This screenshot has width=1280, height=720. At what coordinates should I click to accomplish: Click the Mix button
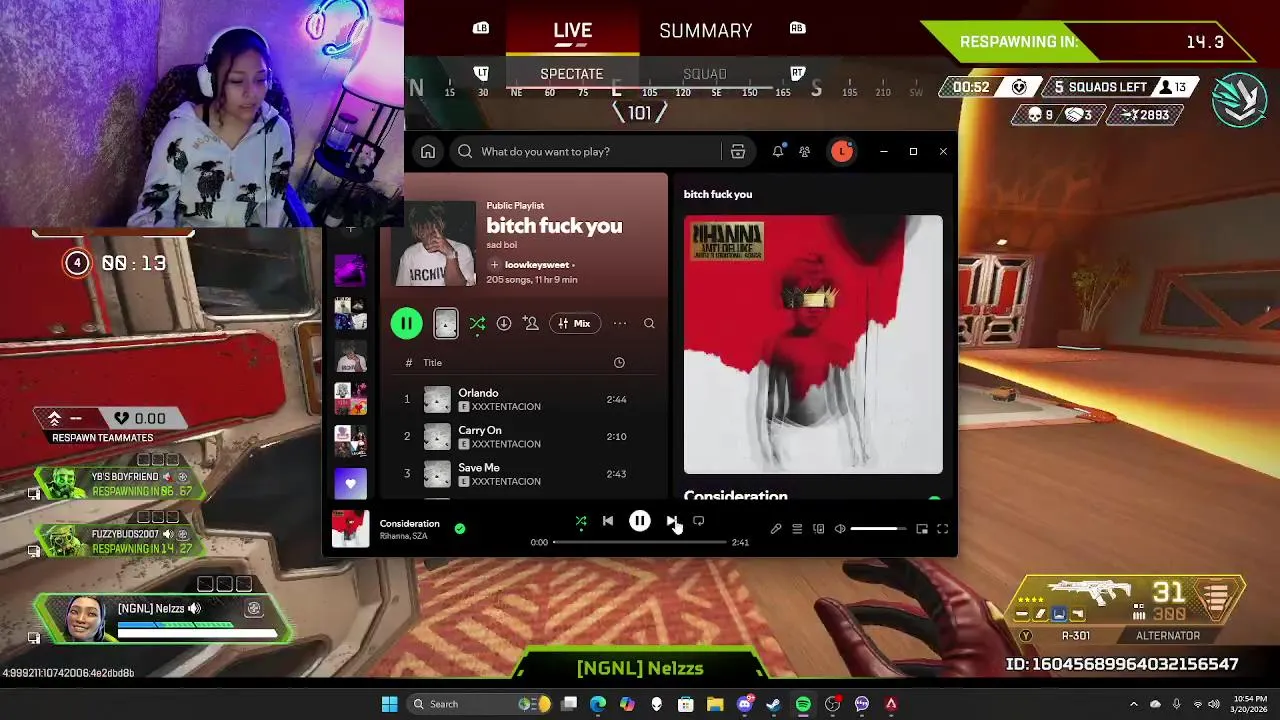[574, 323]
